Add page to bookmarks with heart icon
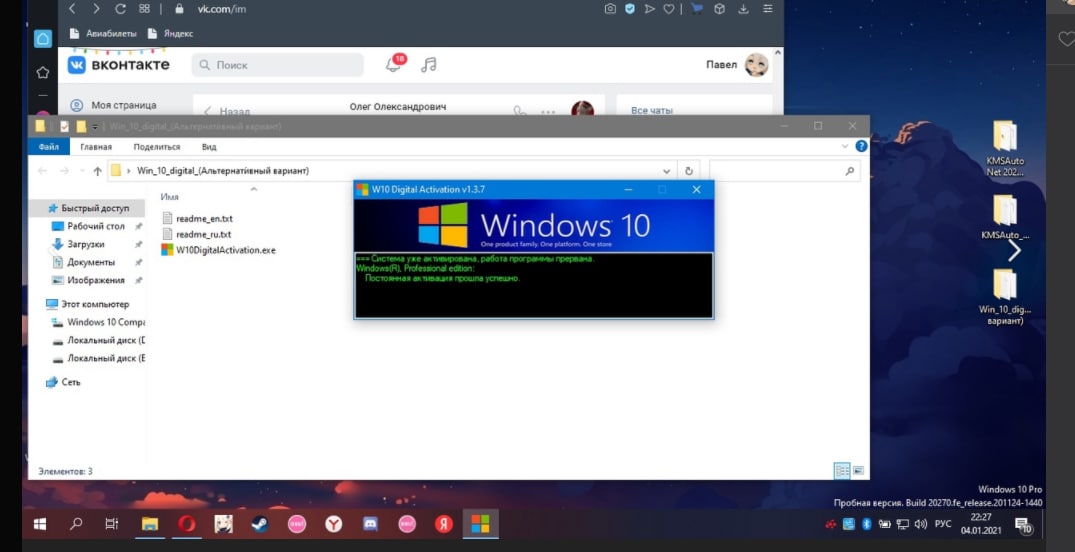This screenshot has width=1075, height=552. click(668, 9)
